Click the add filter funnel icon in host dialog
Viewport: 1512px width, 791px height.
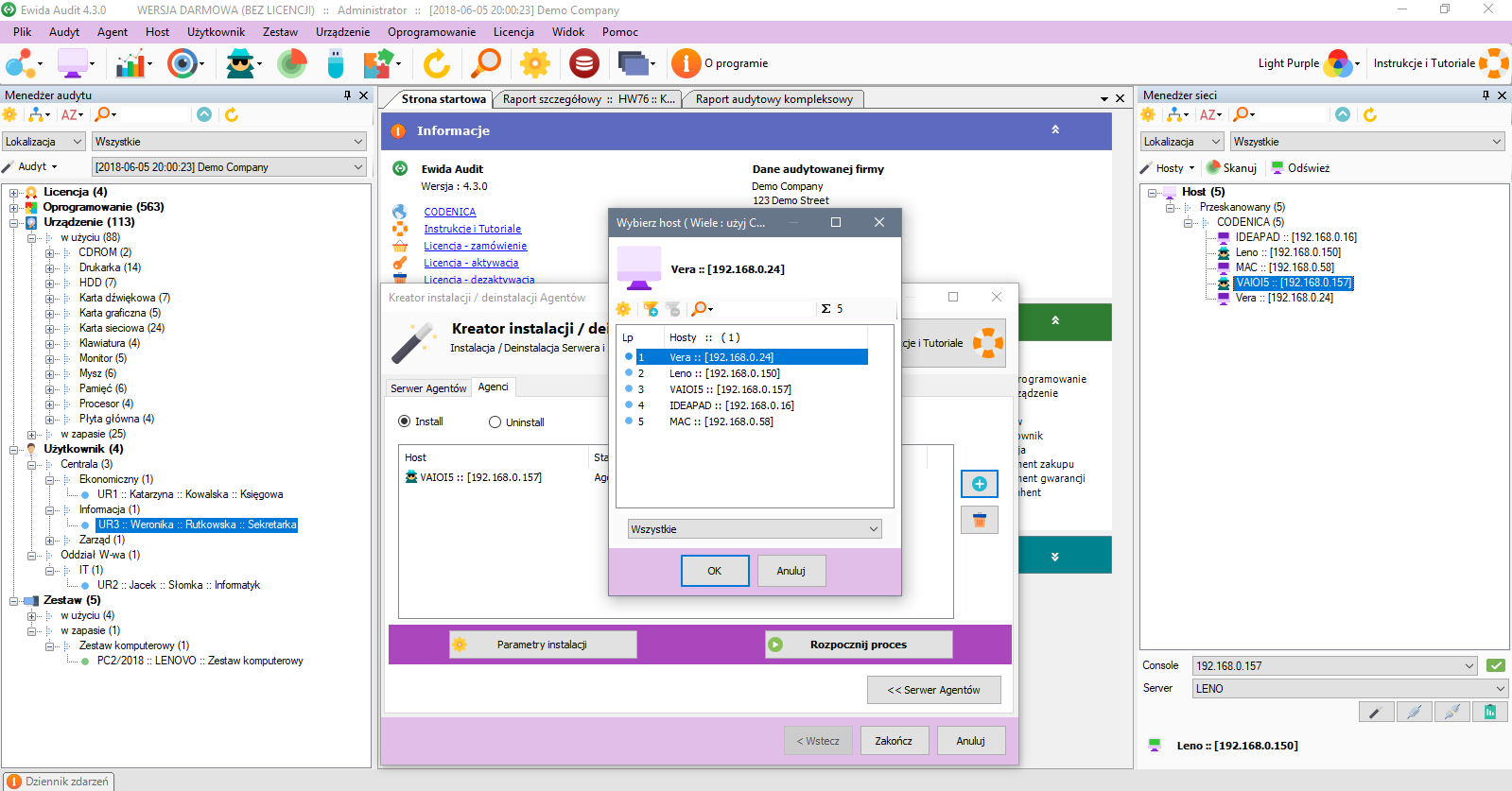point(651,309)
